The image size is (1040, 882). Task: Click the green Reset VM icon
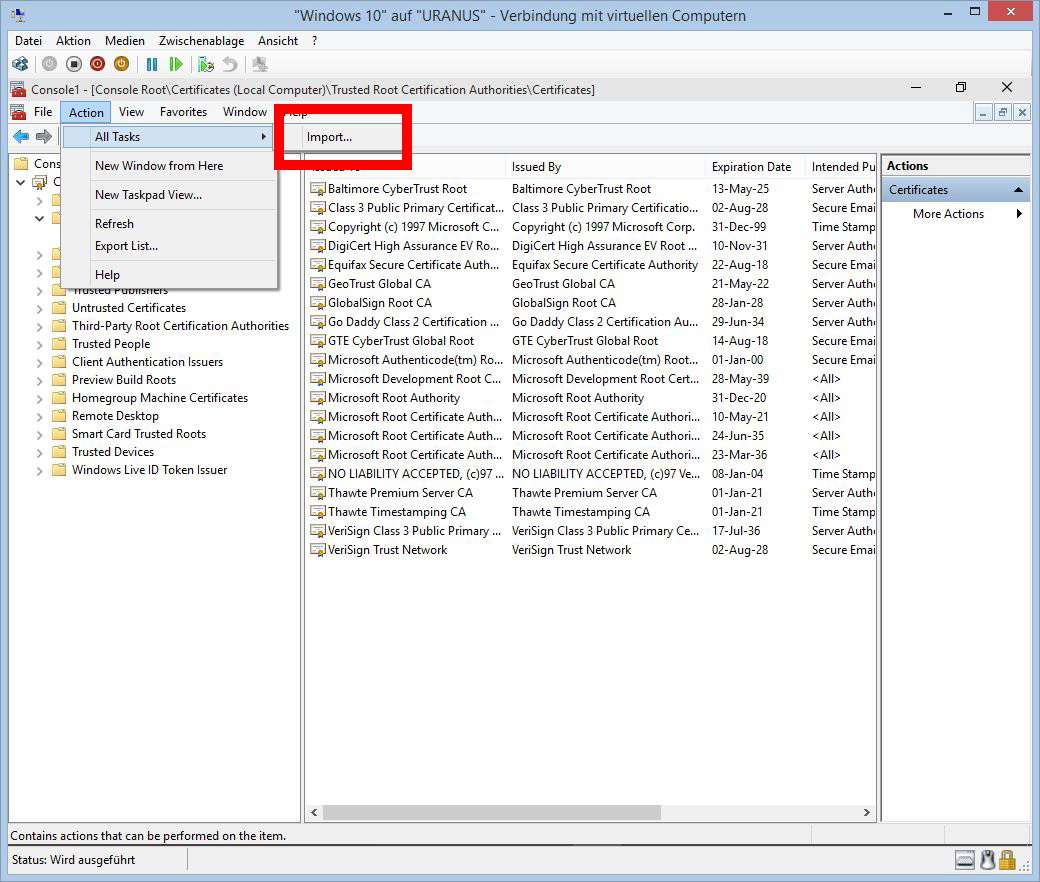click(176, 64)
